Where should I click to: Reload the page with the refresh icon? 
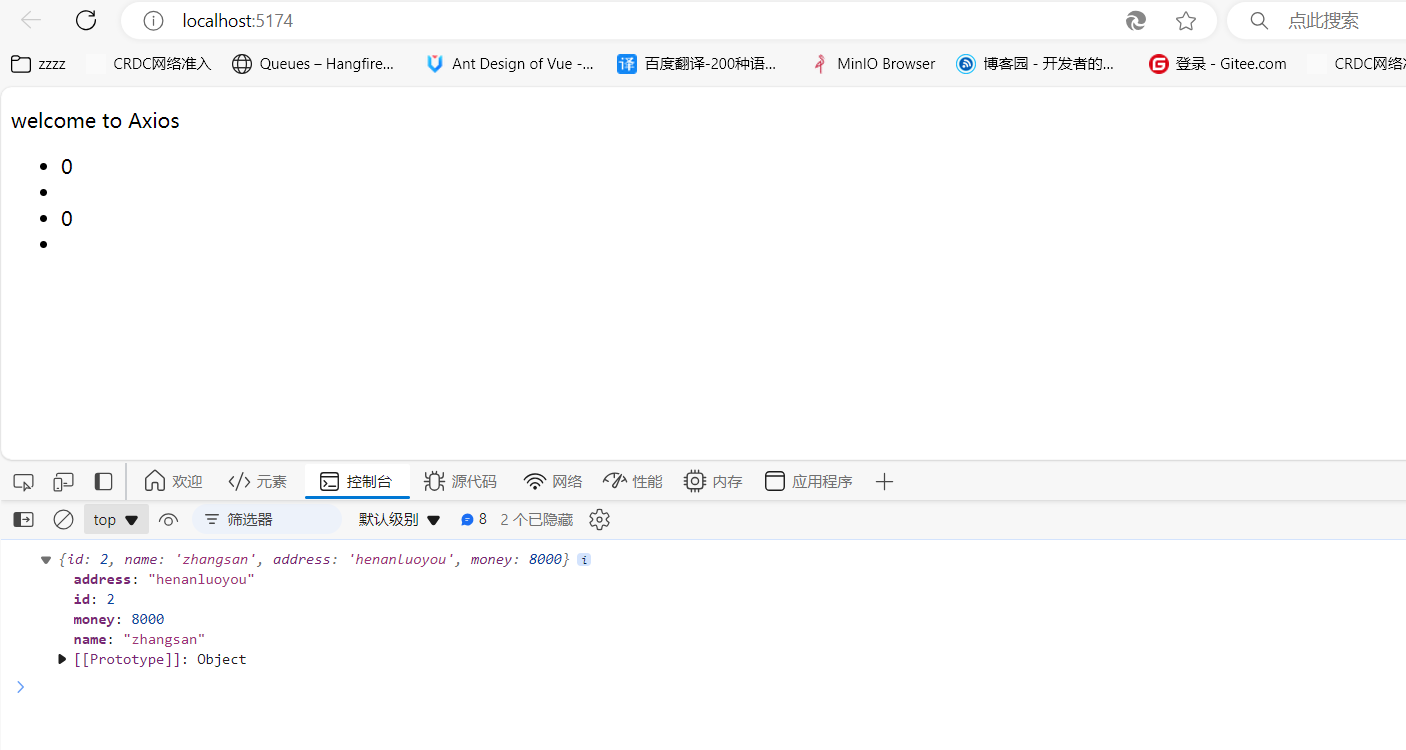tap(86, 20)
